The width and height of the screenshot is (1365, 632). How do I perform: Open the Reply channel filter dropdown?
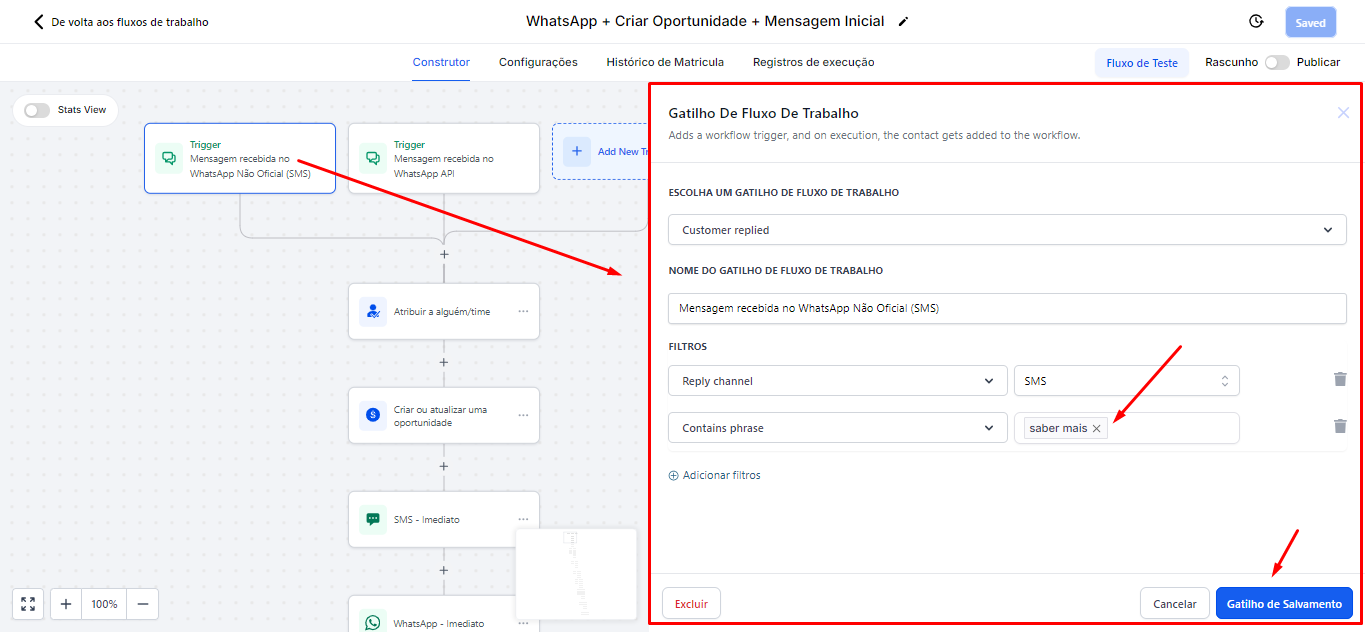point(837,381)
